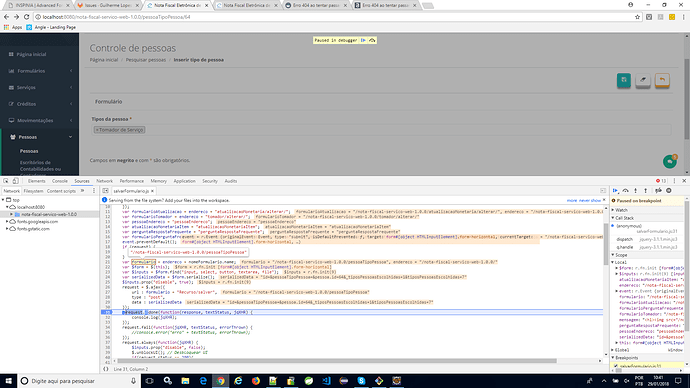Screen dimensions: 690x388
Task: Expand the Watch section
Action: click(648, 210)
